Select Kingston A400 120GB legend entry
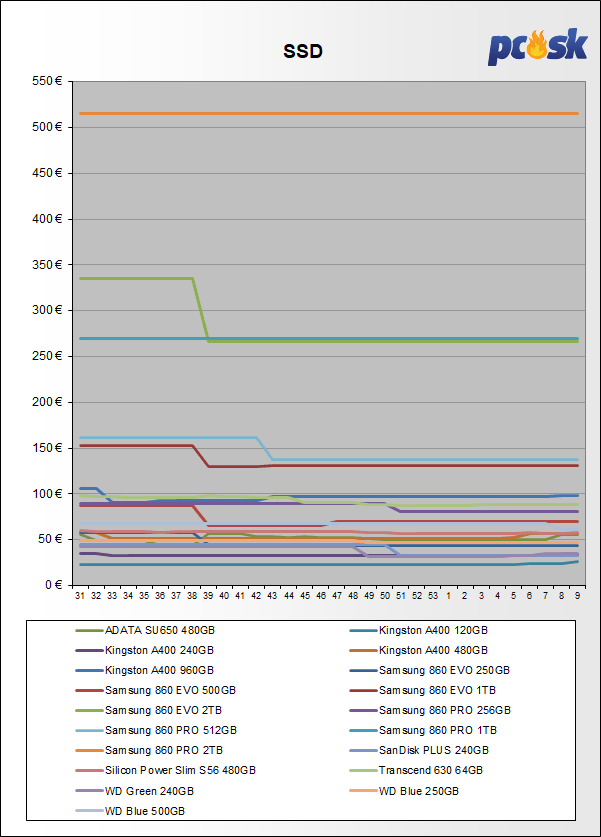This screenshot has height=837, width=601. (x=418, y=630)
